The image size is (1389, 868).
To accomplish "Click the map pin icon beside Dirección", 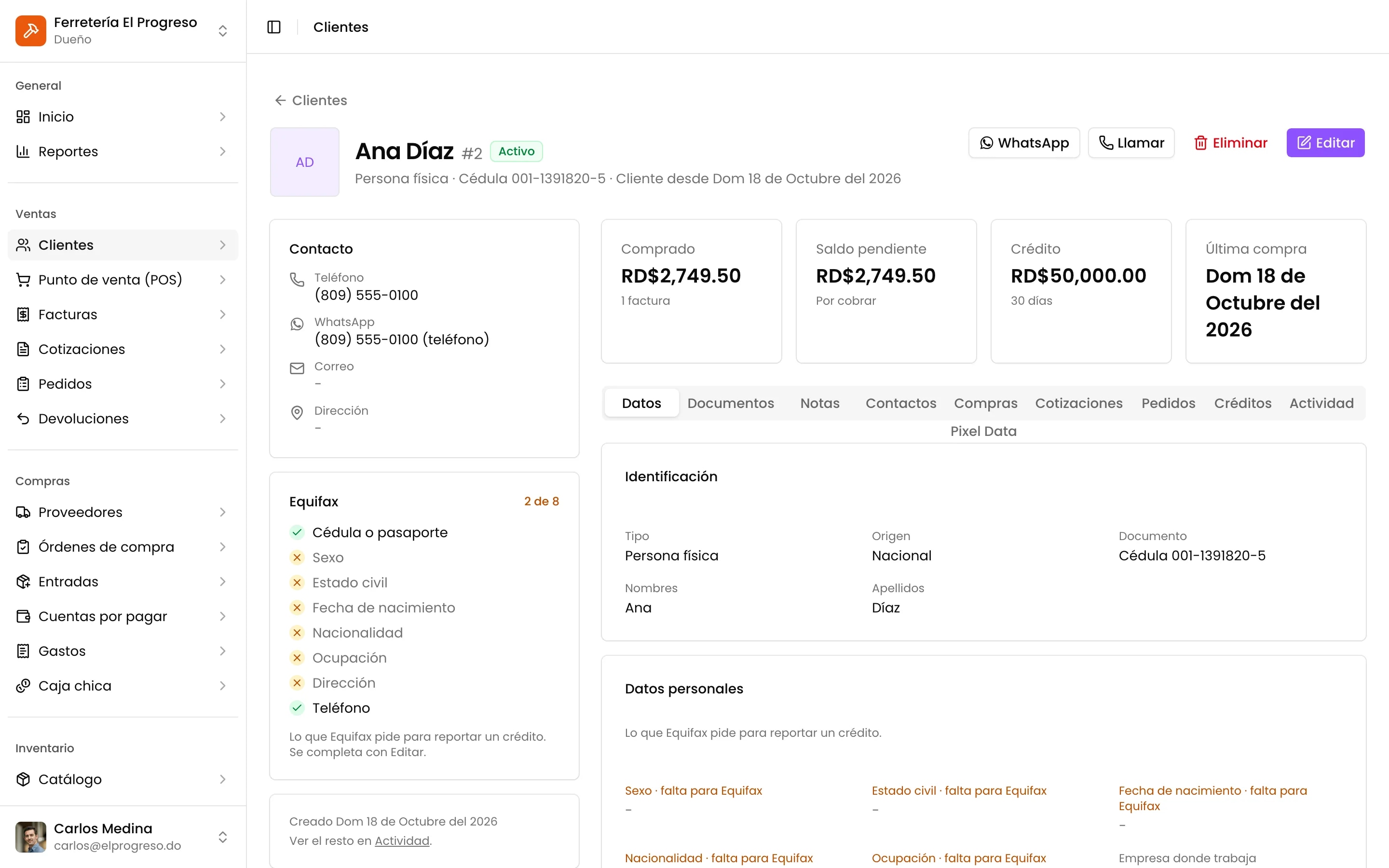I will coord(297,413).
